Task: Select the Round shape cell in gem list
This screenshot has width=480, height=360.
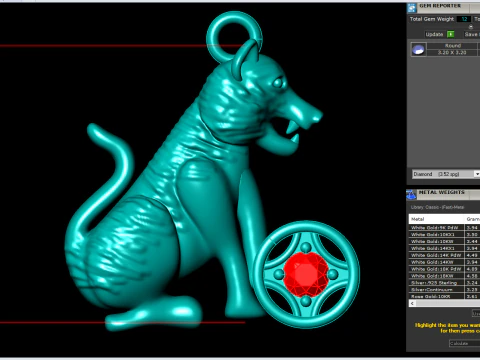Action: coord(452,46)
